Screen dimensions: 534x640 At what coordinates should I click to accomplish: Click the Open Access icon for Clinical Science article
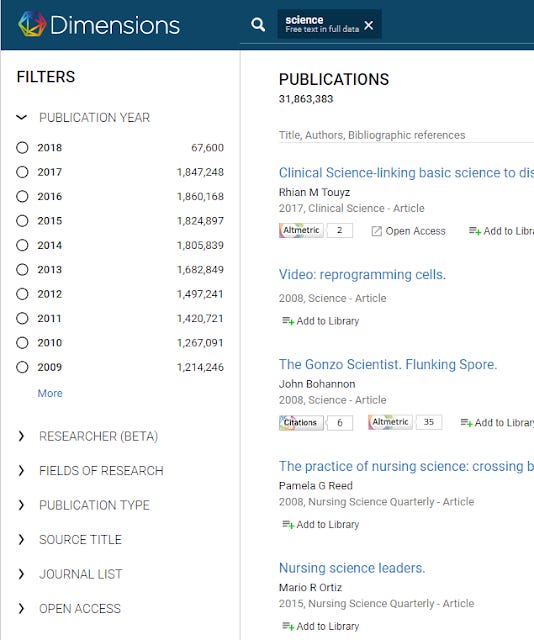(x=376, y=231)
